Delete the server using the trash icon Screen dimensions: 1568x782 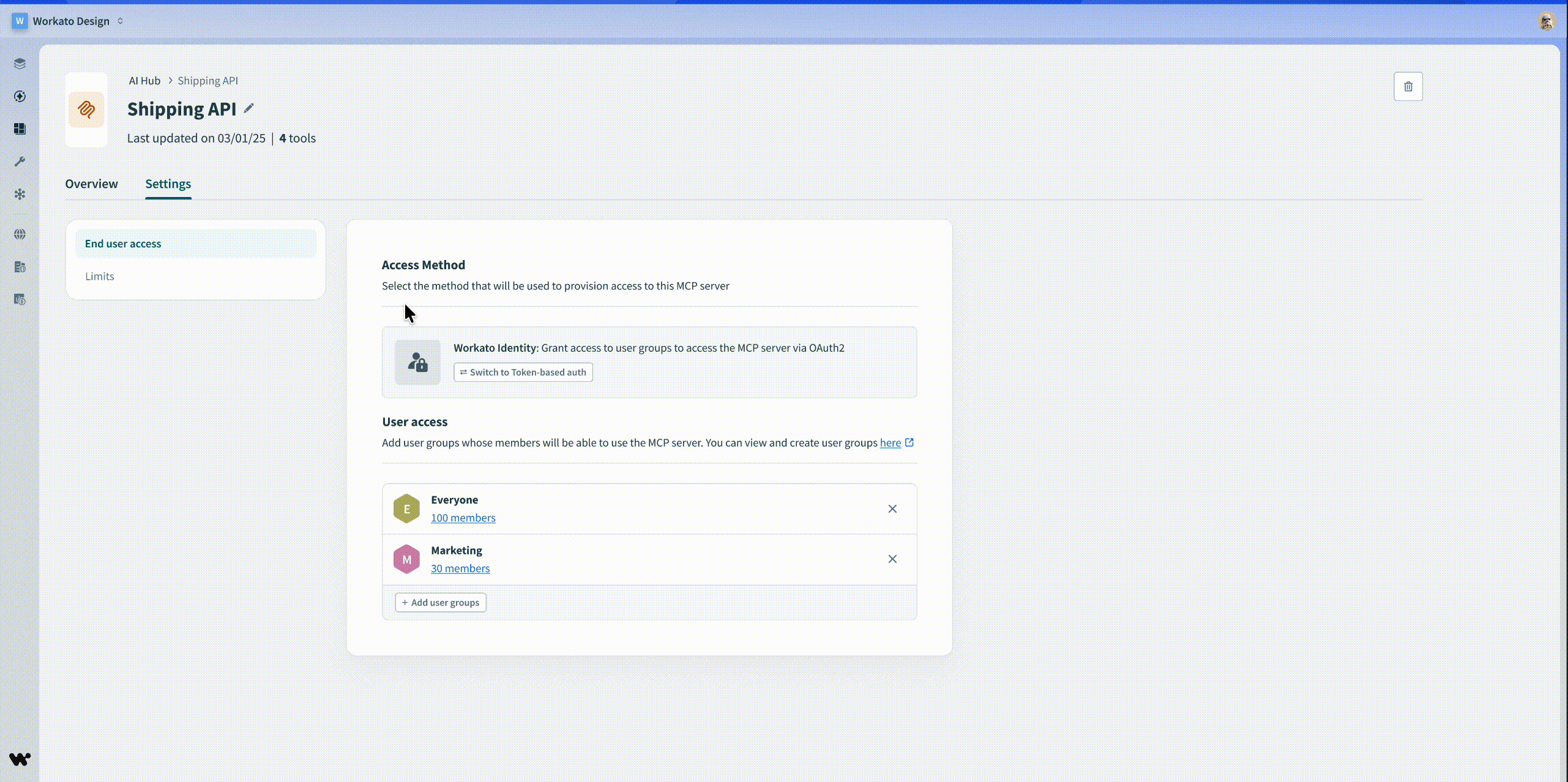point(1408,86)
